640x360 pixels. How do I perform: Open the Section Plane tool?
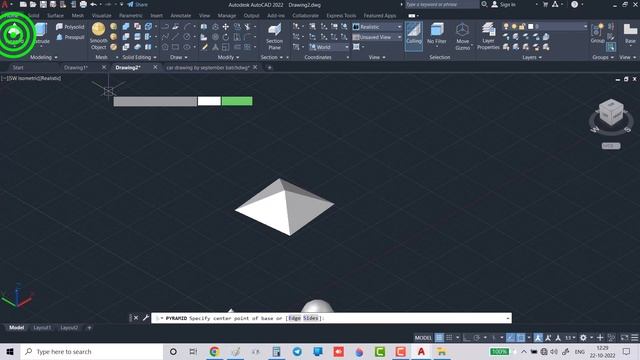coord(274,36)
